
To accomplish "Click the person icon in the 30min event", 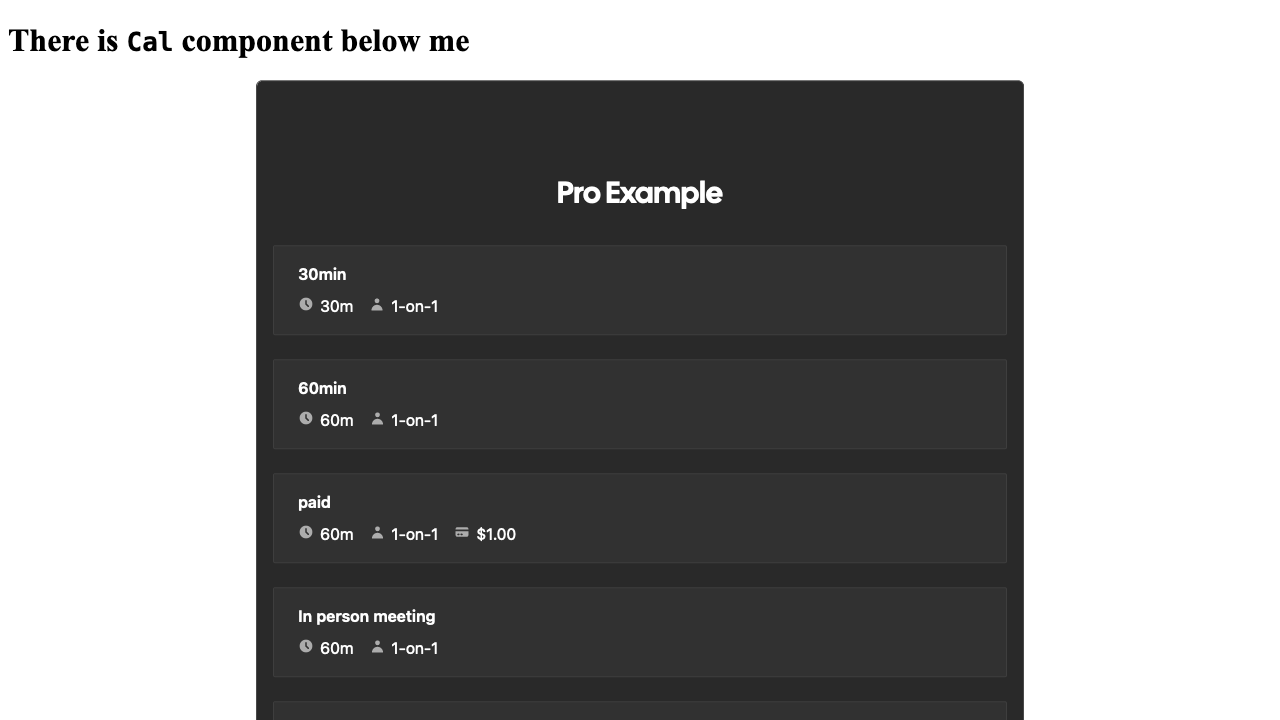I will click(377, 304).
